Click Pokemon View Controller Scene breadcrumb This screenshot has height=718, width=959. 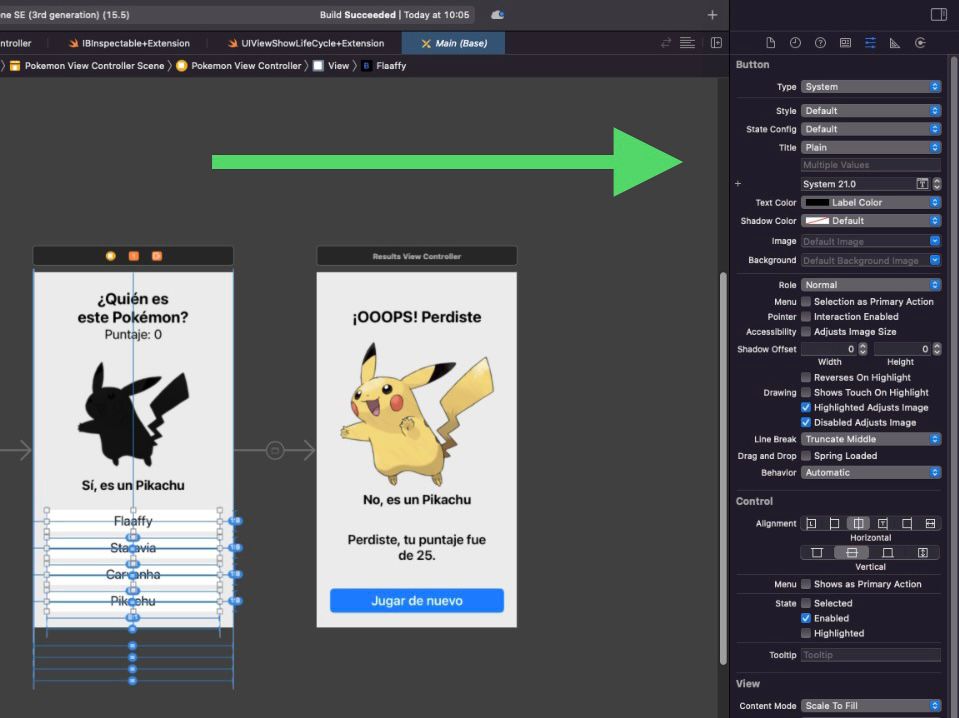pyautogui.click(x=87, y=65)
